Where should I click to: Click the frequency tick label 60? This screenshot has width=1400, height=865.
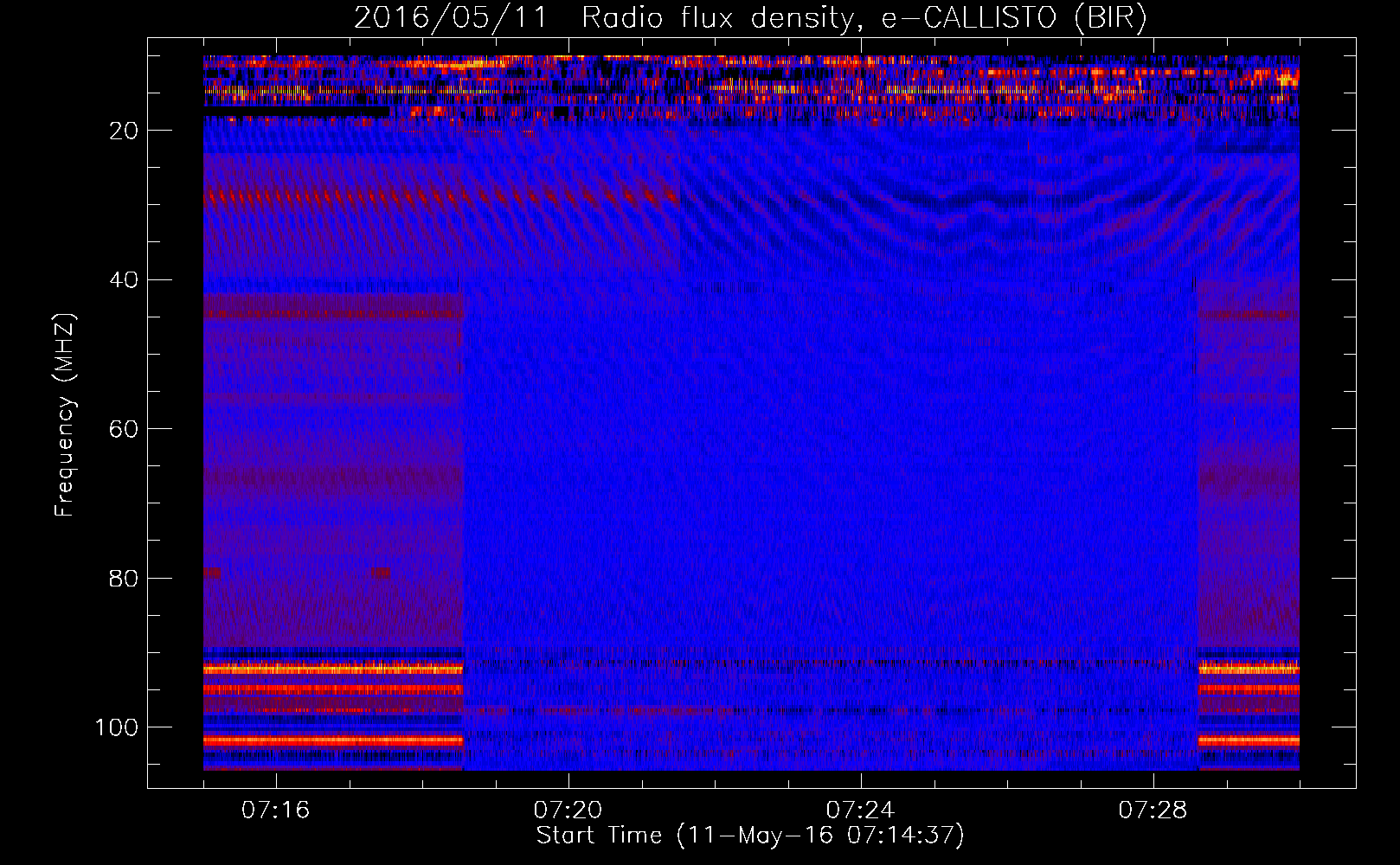[124, 429]
